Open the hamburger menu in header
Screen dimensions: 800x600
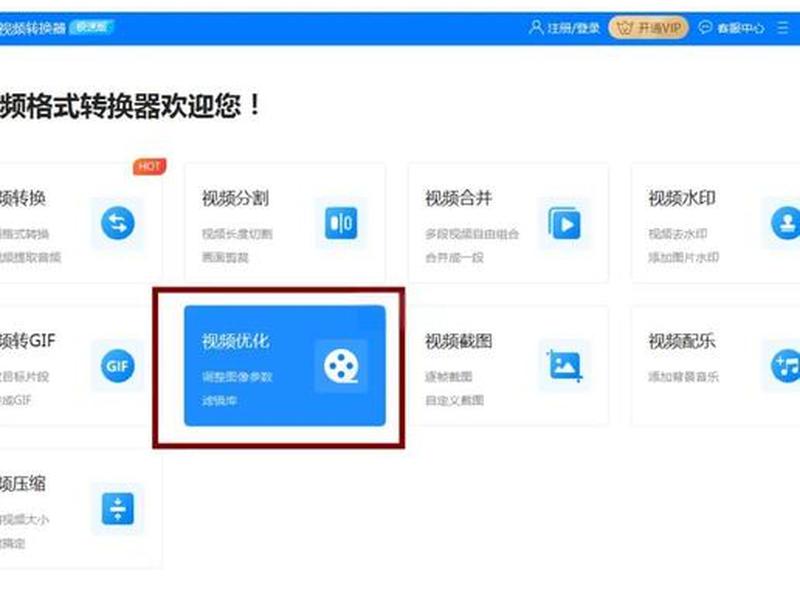pyautogui.click(x=783, y=28)
